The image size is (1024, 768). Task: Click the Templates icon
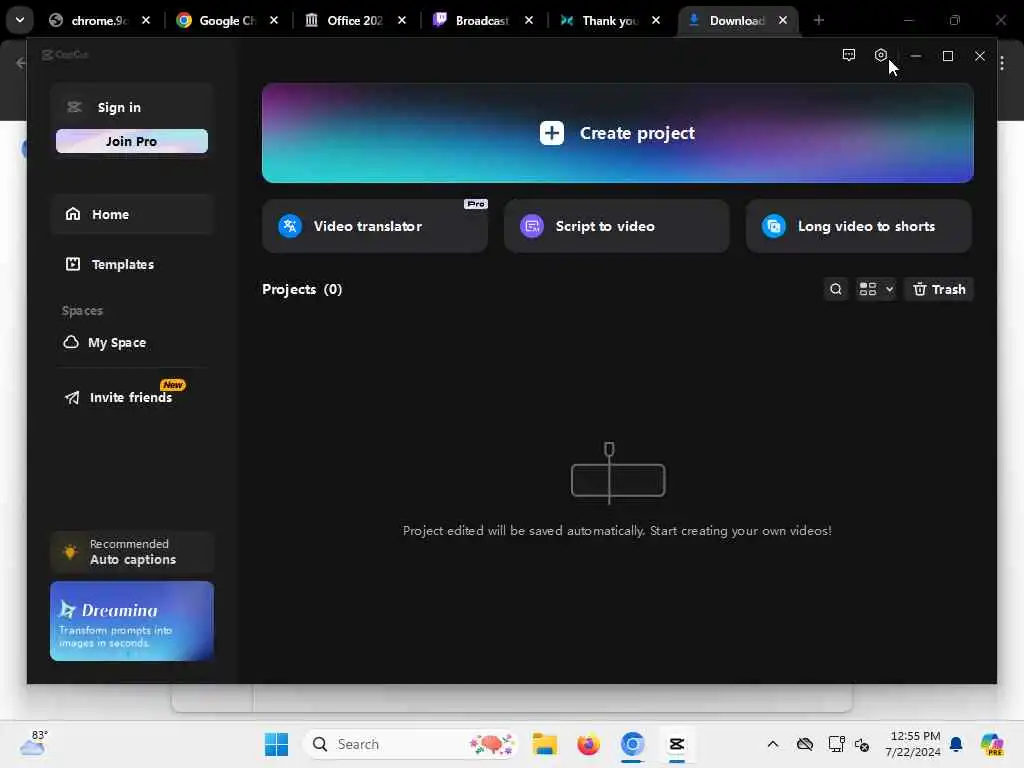click(x=73, y=264)
